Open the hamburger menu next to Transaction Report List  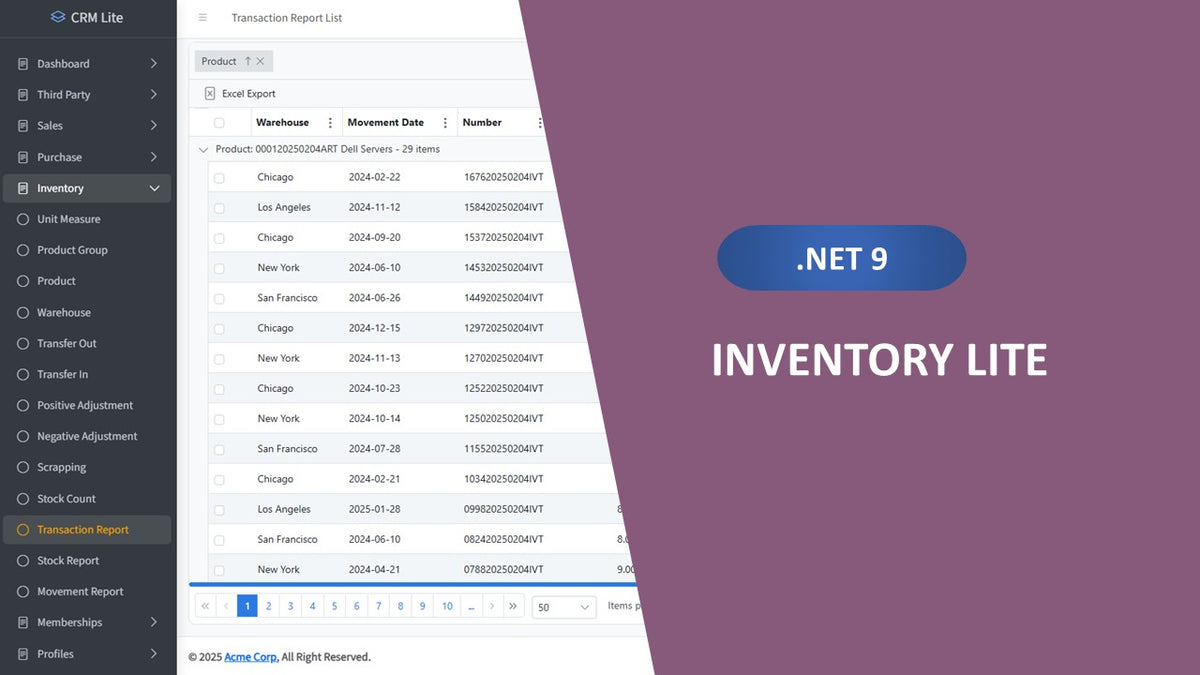point(200,17)
